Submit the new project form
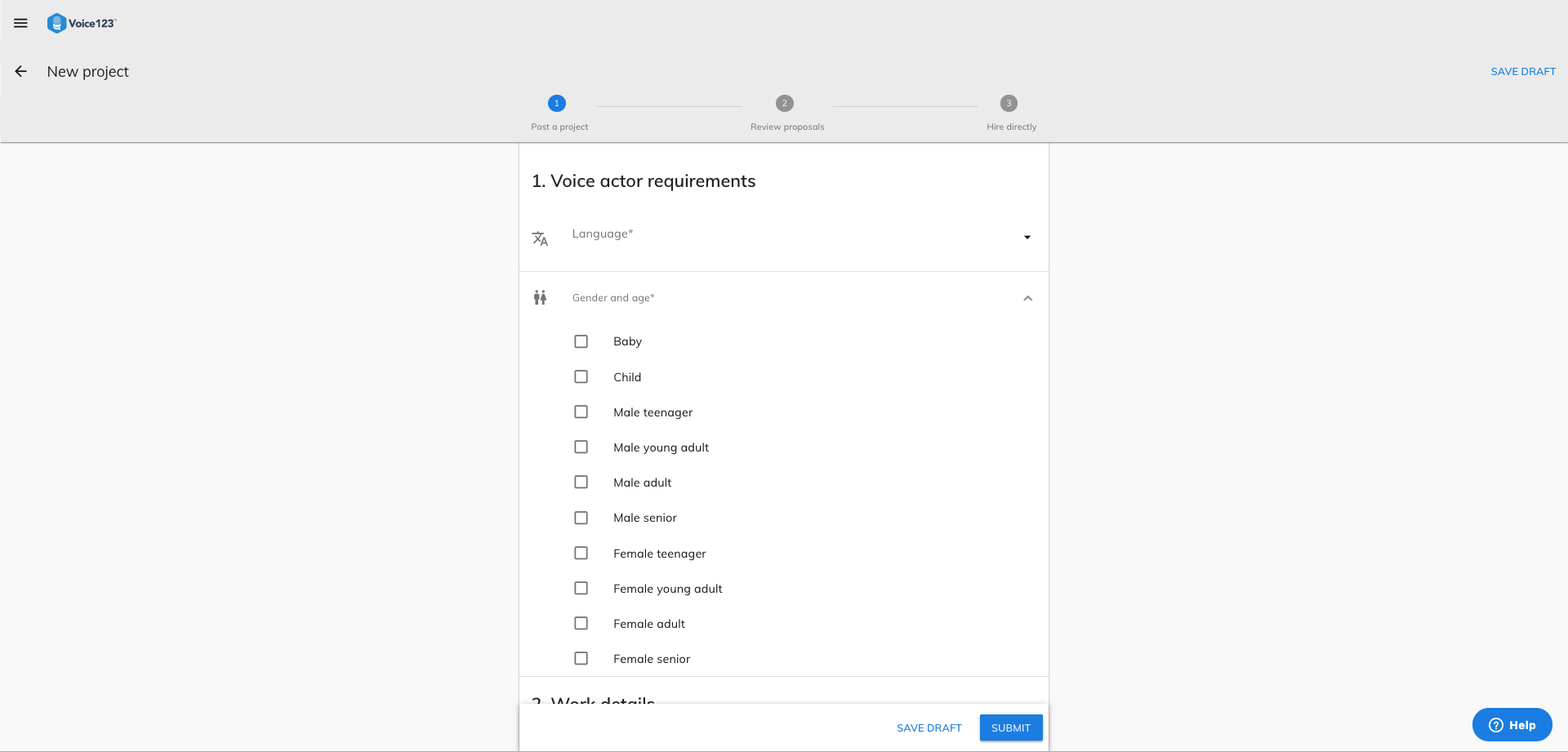 click(1010, 728)
